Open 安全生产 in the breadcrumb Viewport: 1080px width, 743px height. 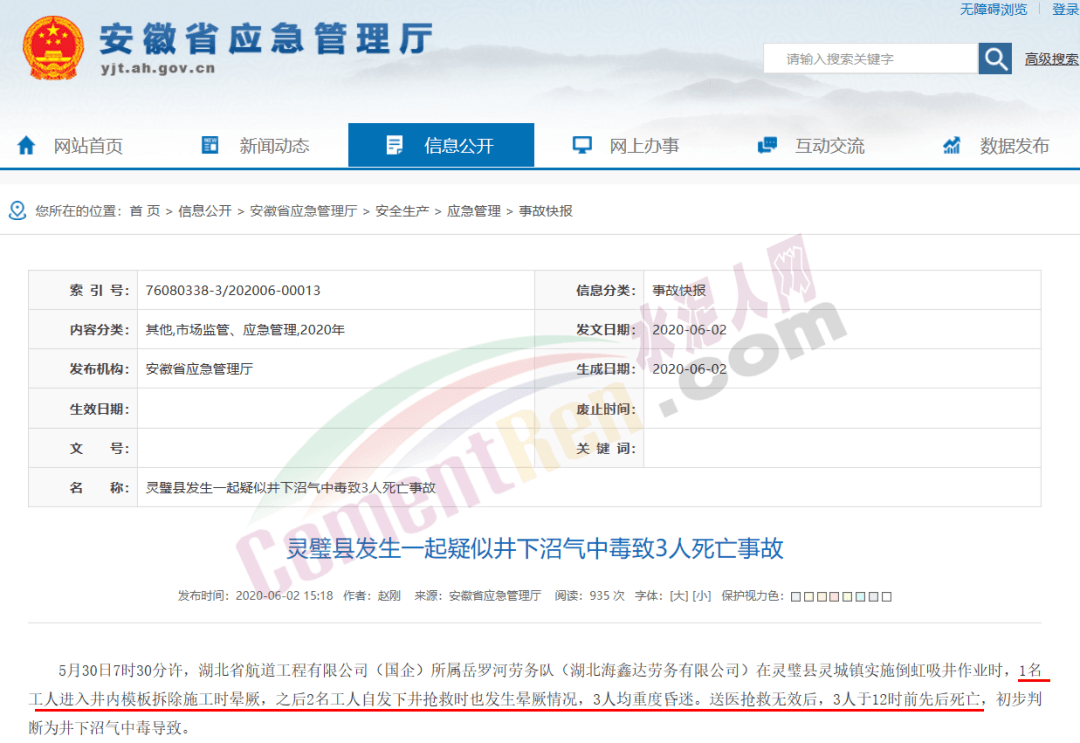click(x=402, y=211)
